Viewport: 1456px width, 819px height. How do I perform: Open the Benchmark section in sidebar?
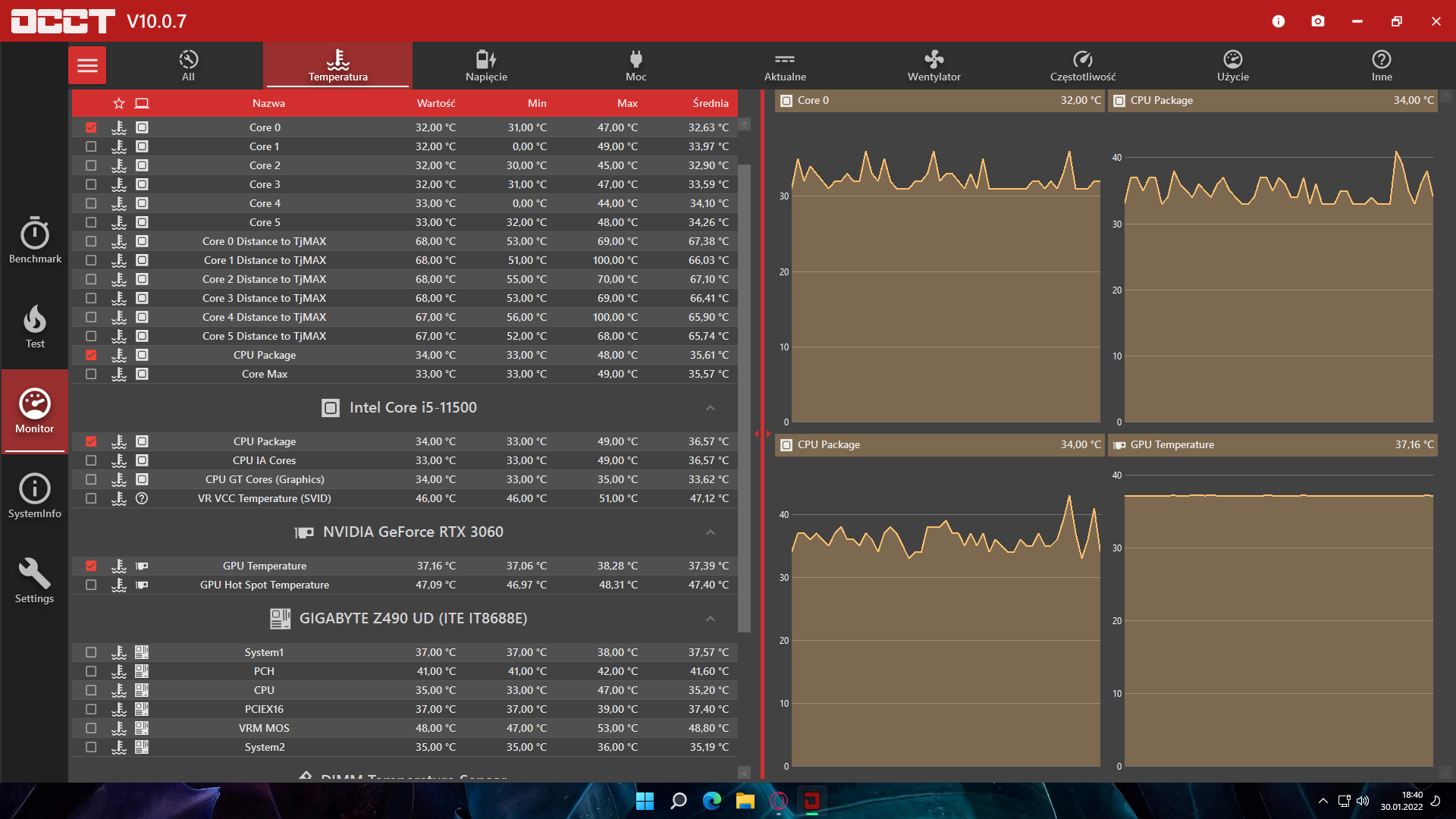click(35, 241)
